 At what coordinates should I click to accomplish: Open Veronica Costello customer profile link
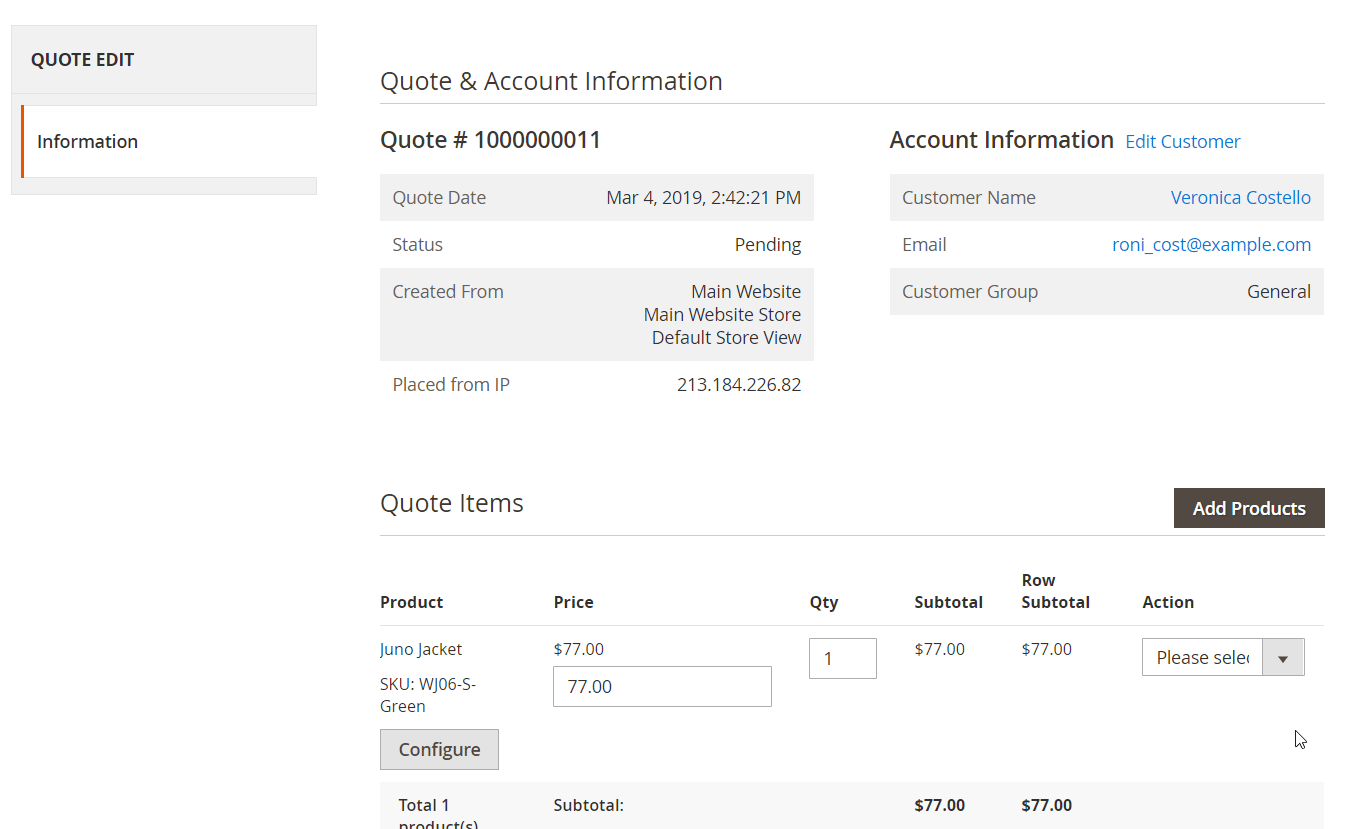point(1240,198)
